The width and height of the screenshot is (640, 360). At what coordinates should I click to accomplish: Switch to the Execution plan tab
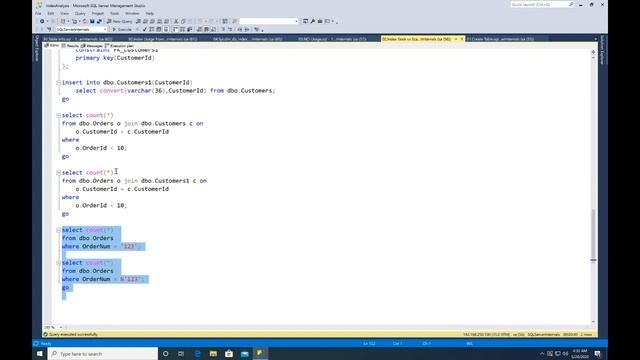pos(120,46)
